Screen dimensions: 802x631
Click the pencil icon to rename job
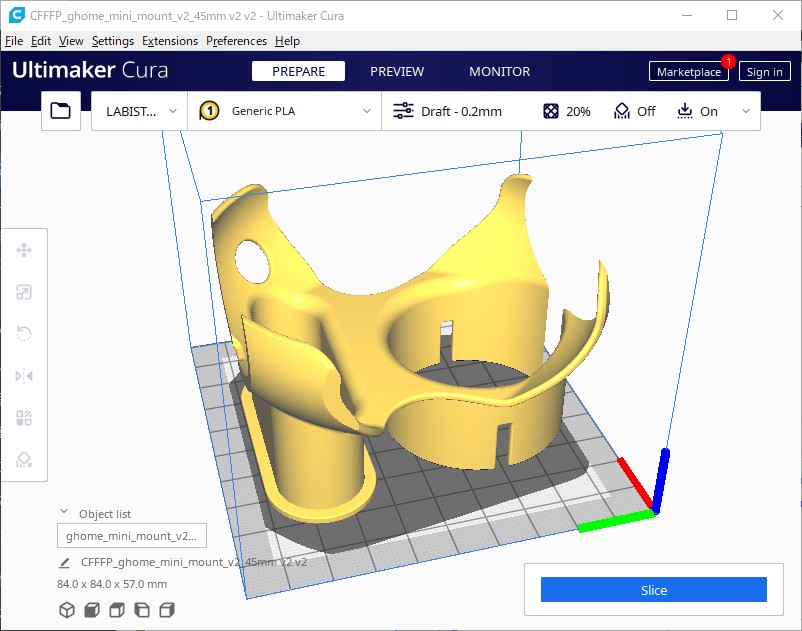pos(65,563)
